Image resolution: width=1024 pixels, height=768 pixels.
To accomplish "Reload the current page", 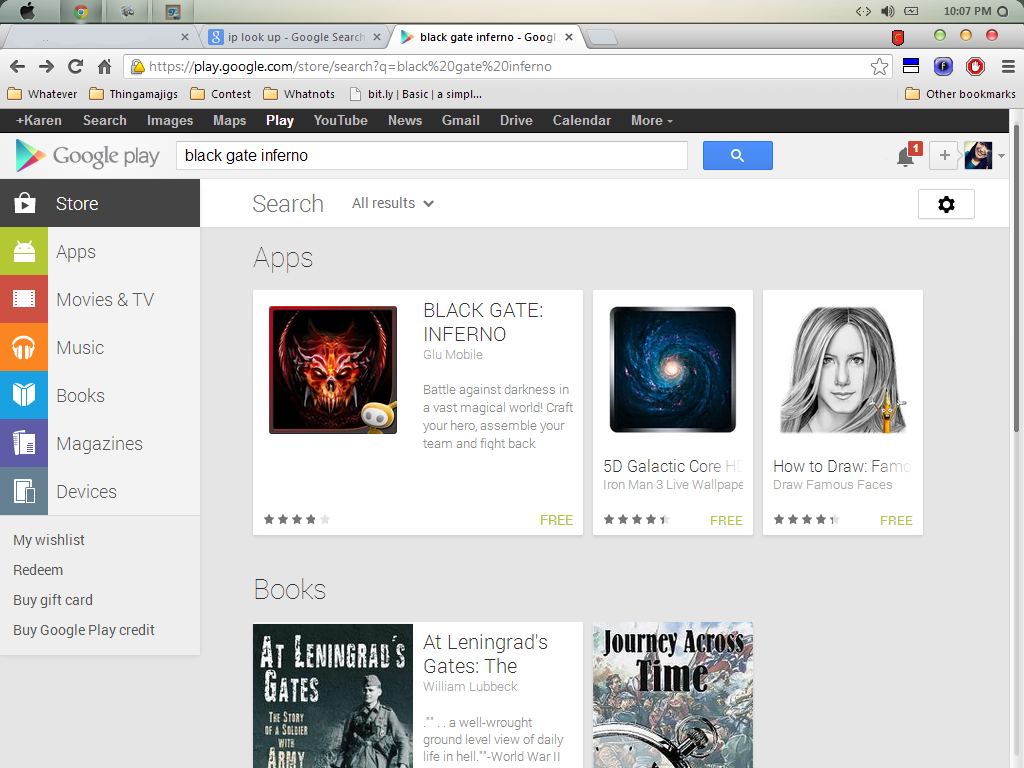I will pos(76,66).
